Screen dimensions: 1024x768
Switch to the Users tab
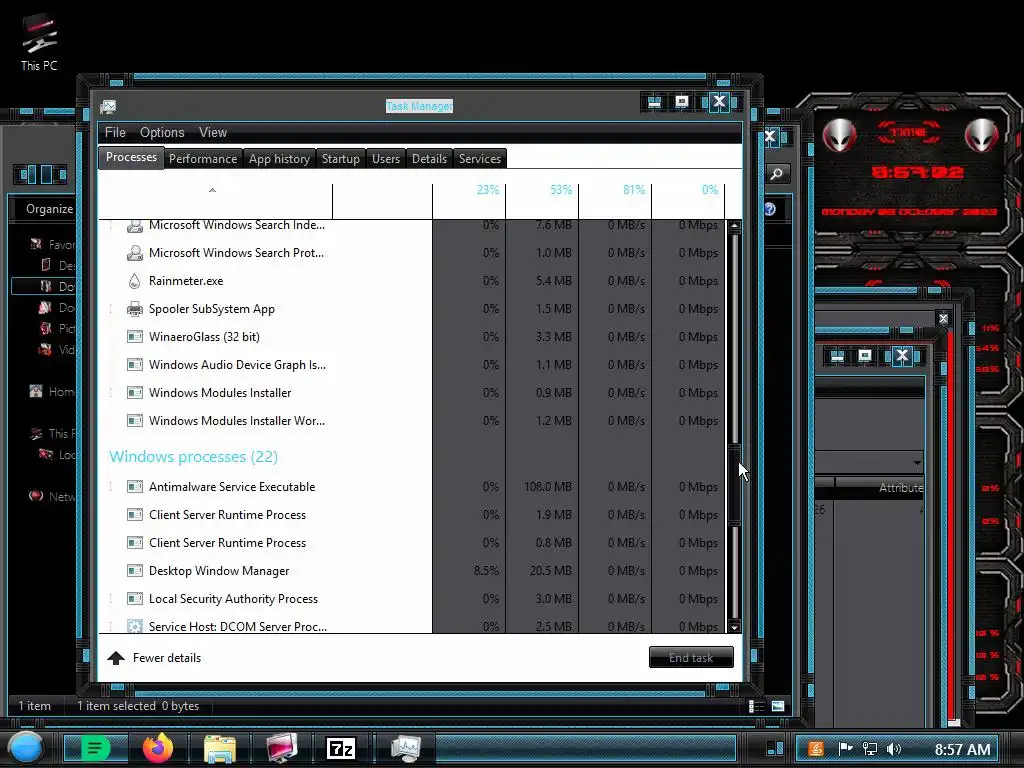tap(386, 159)
